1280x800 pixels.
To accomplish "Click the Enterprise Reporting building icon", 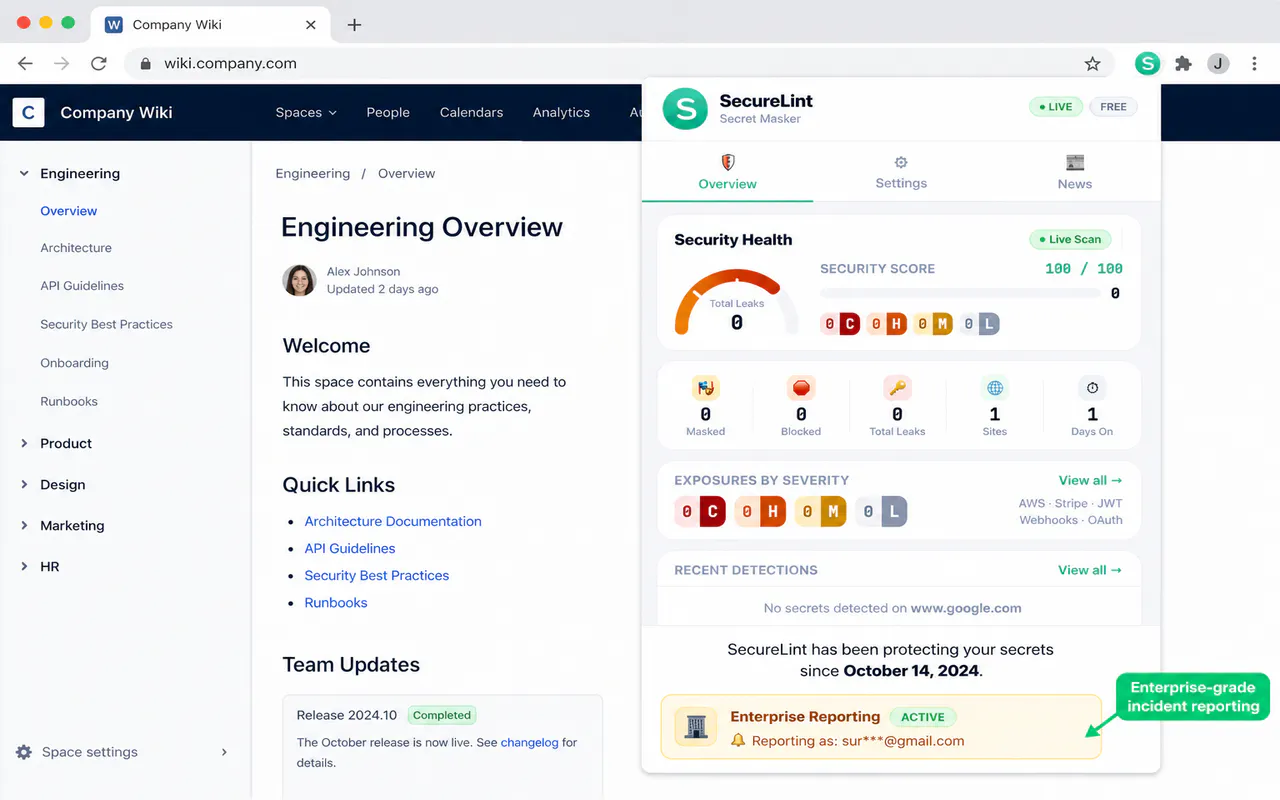I will tap(695, 728).
